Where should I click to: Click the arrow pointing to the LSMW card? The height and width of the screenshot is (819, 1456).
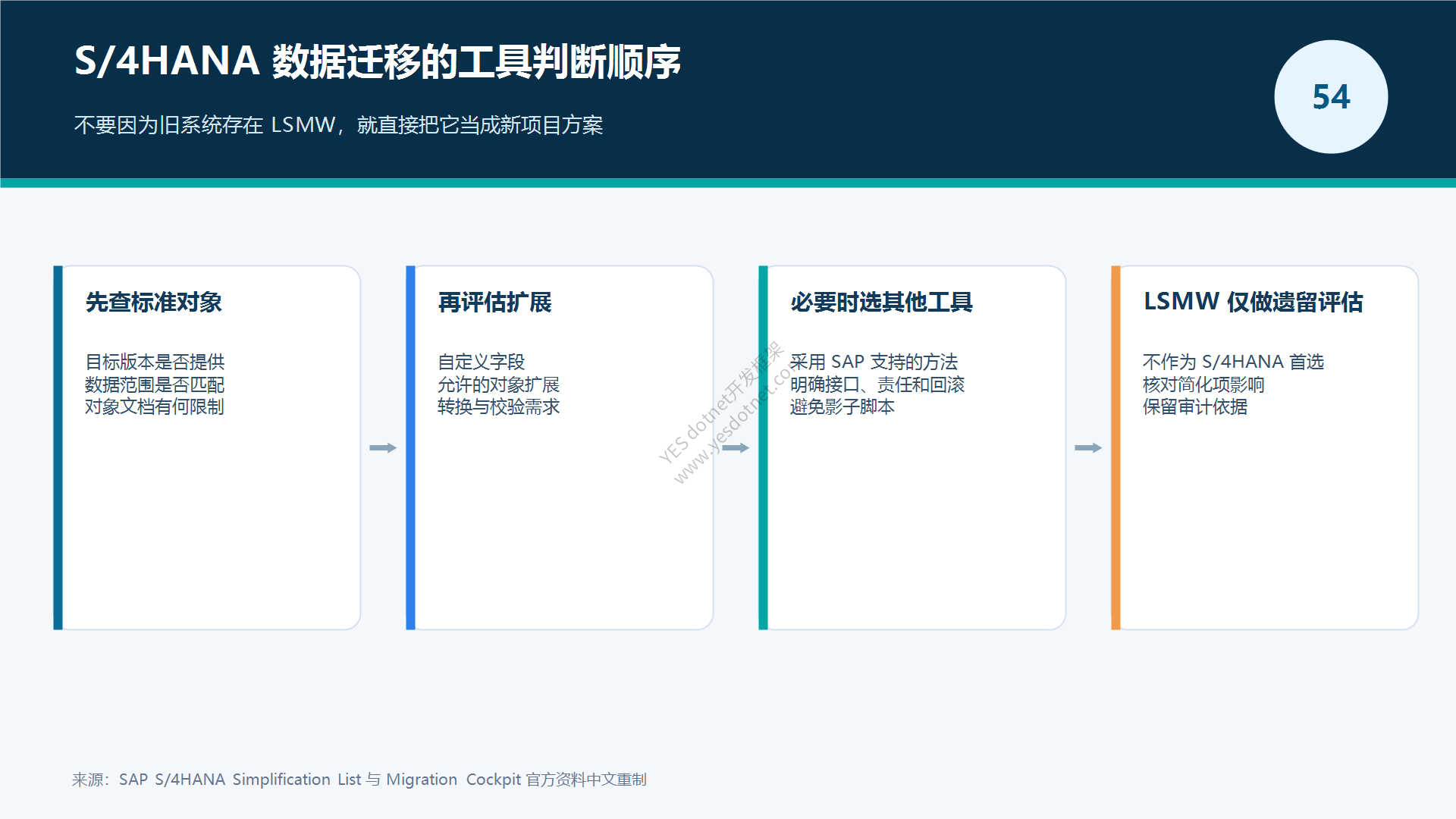pos(1088,448)
